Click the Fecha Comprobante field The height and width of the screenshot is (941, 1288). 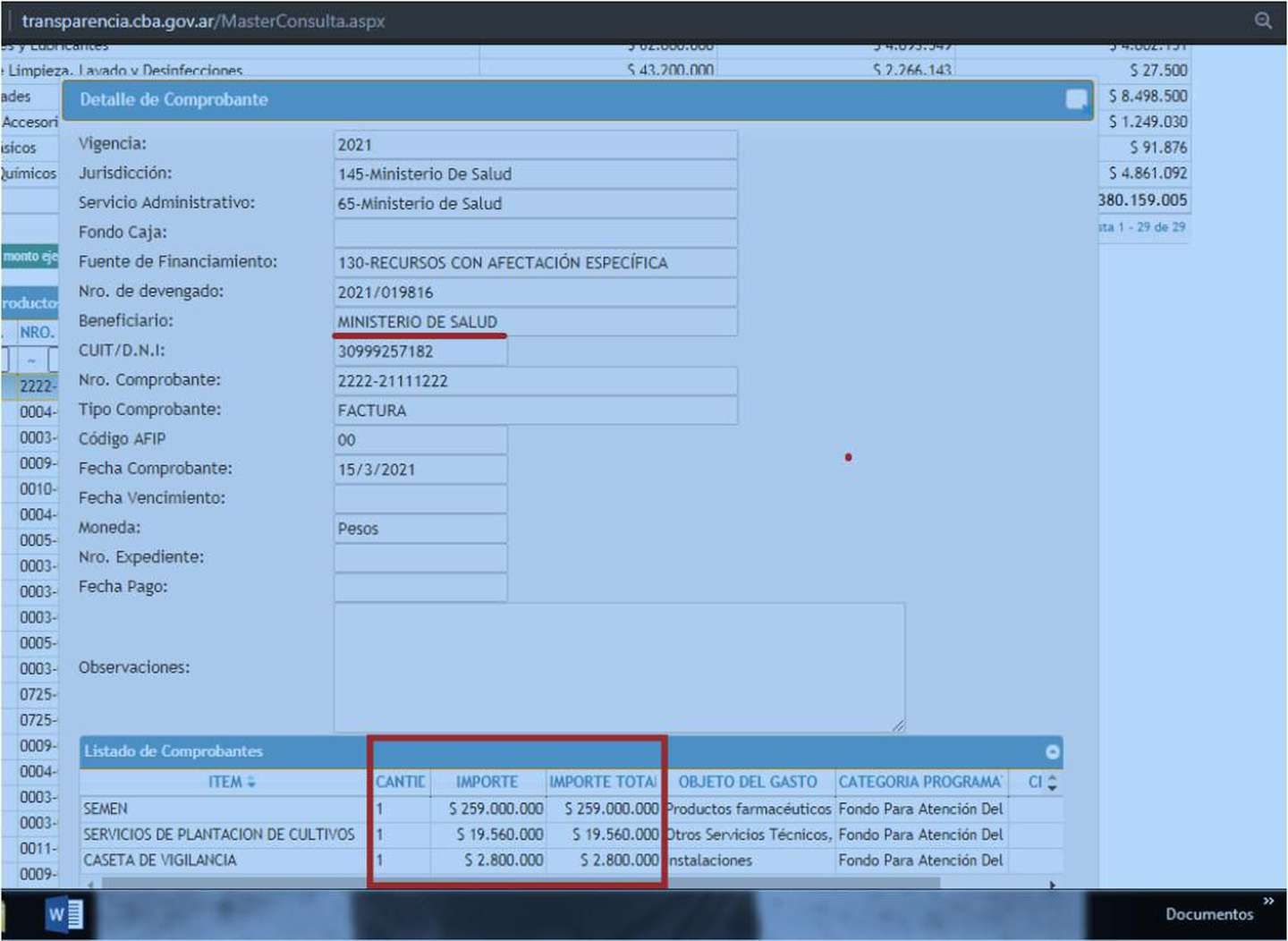tap(419, 470)
